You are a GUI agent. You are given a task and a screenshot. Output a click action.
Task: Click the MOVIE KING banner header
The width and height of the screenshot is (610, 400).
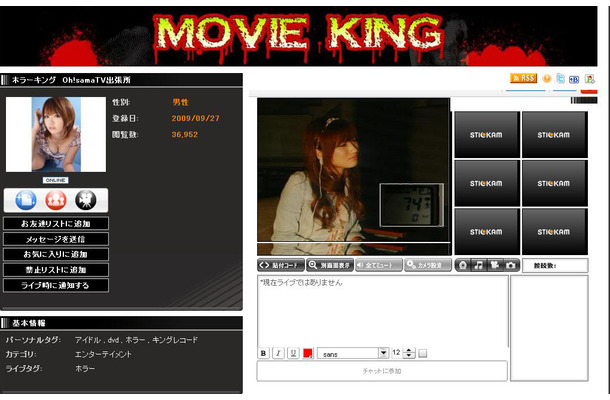pyautogui.click(x=298, y=36)
